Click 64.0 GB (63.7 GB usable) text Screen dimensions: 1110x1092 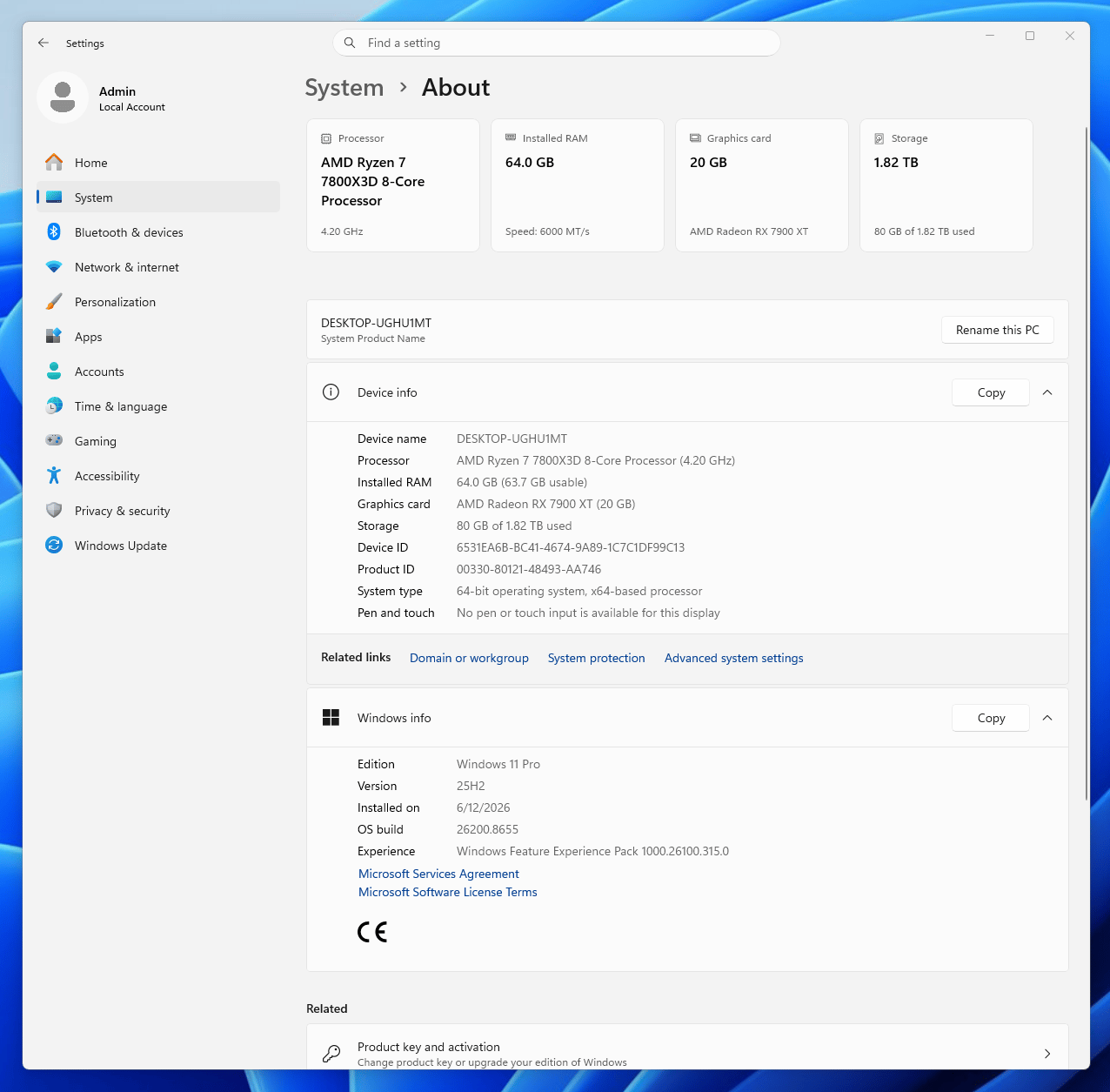(522, 482)
